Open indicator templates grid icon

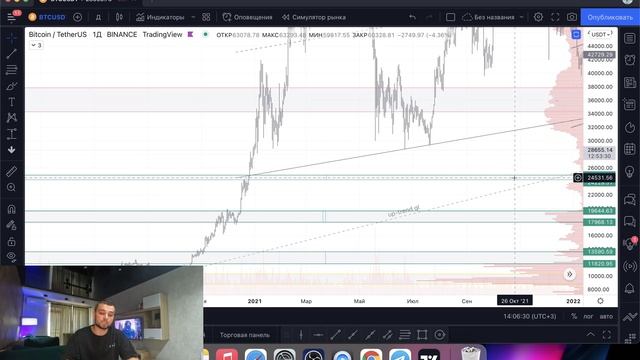[206, 17]
